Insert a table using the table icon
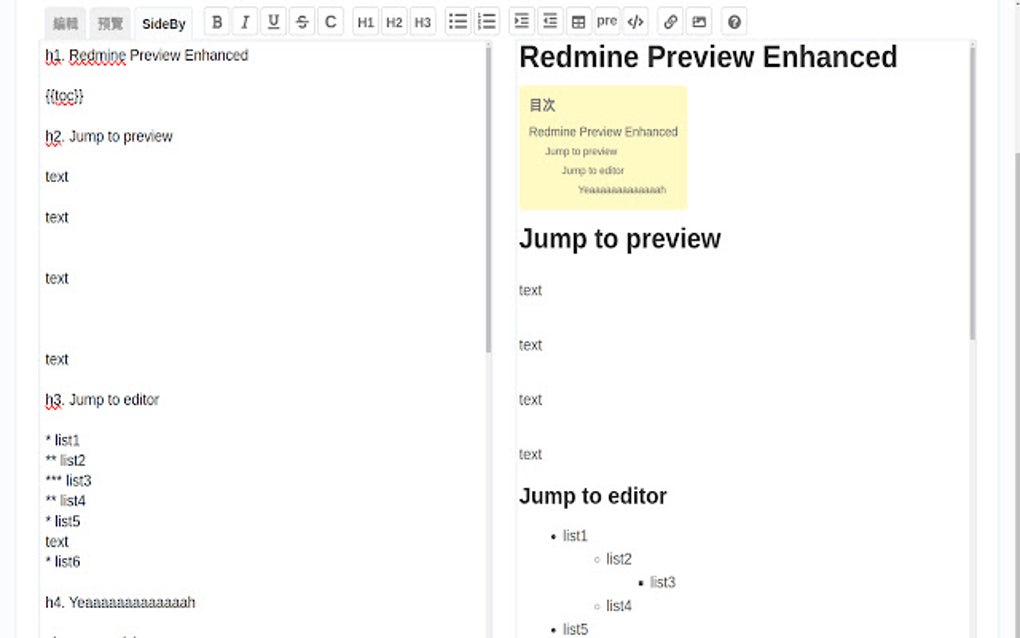 [x=578, y=21]
